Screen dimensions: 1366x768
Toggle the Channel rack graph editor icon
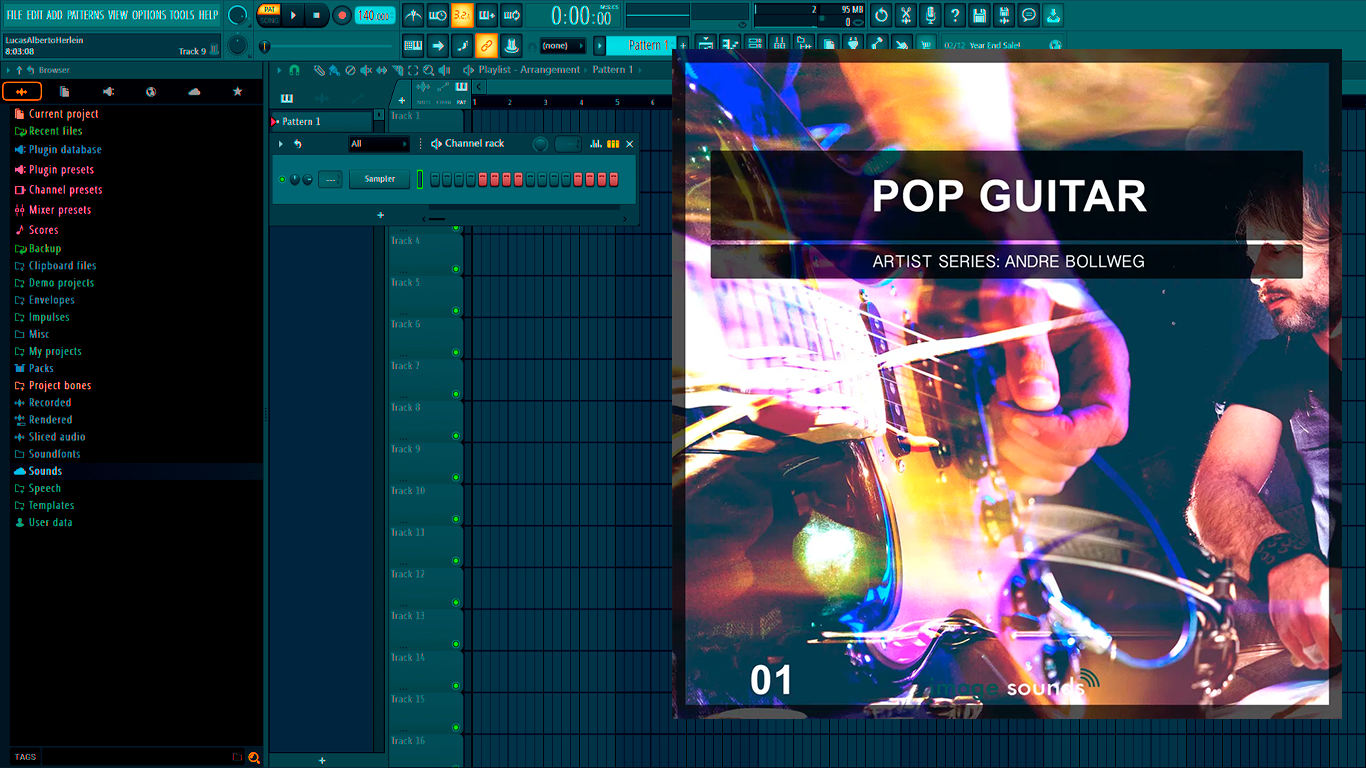pyautogui.click(x=596, y=144)
